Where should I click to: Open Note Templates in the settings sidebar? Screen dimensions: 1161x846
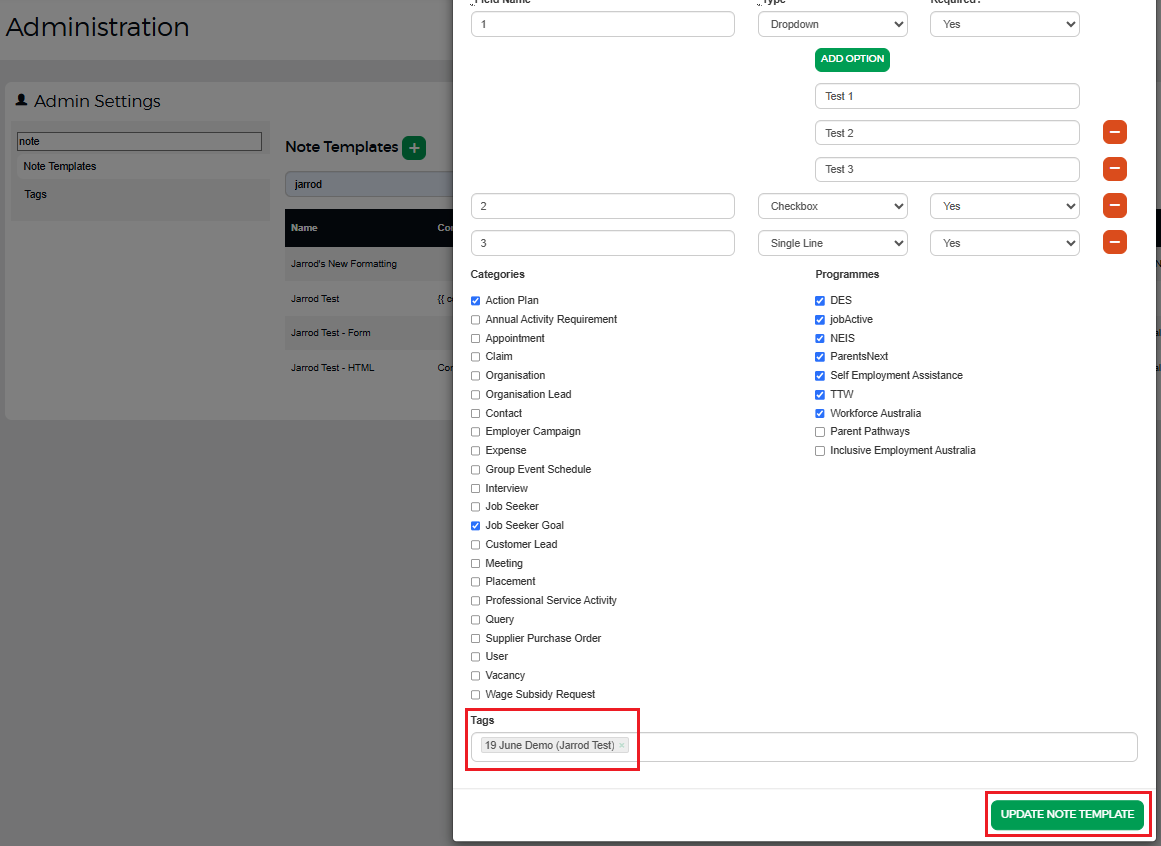click(x=60, y=167)
